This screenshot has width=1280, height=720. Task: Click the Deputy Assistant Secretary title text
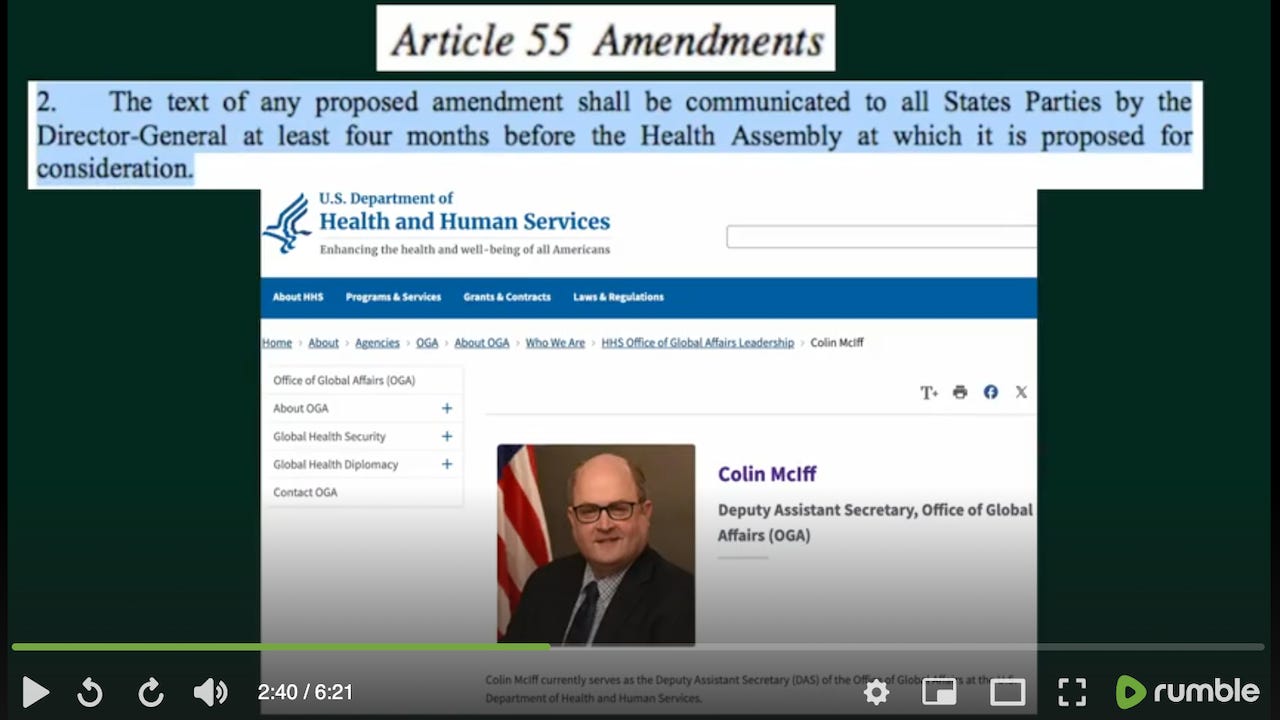[875, 522]
